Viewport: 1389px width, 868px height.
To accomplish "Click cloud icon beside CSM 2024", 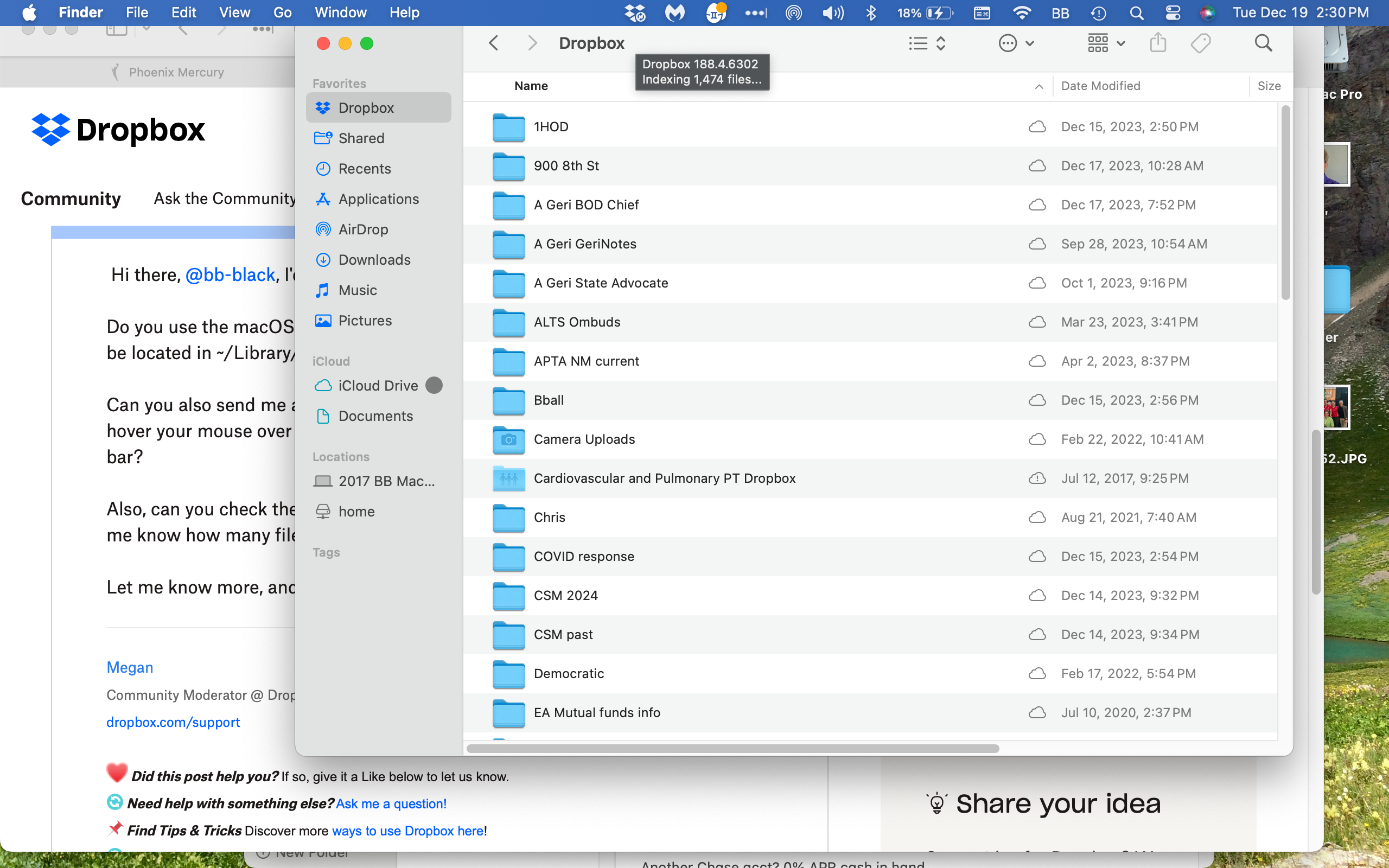I will click(x=1037, y=595).
